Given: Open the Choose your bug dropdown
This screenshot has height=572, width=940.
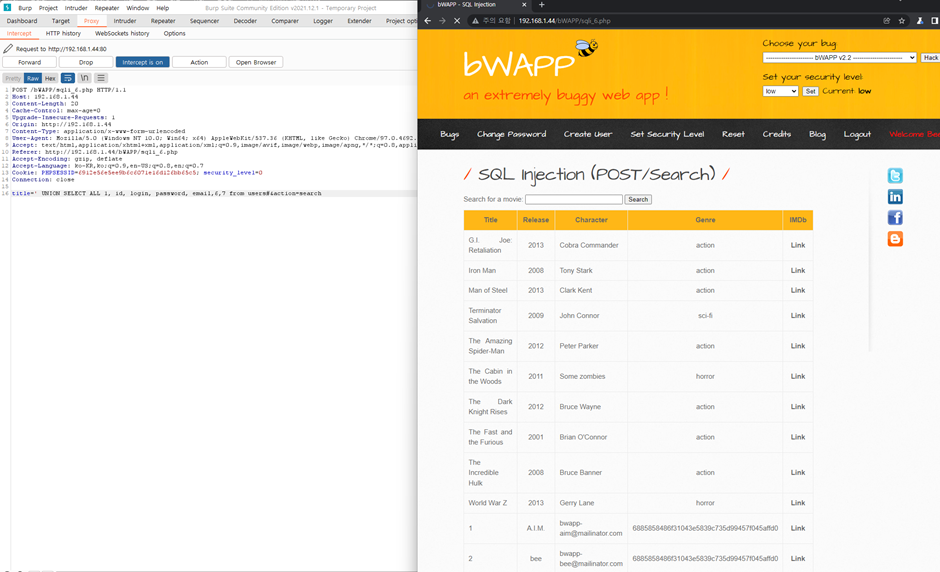Looking at the screenshot, I should (x=839, y=58).
